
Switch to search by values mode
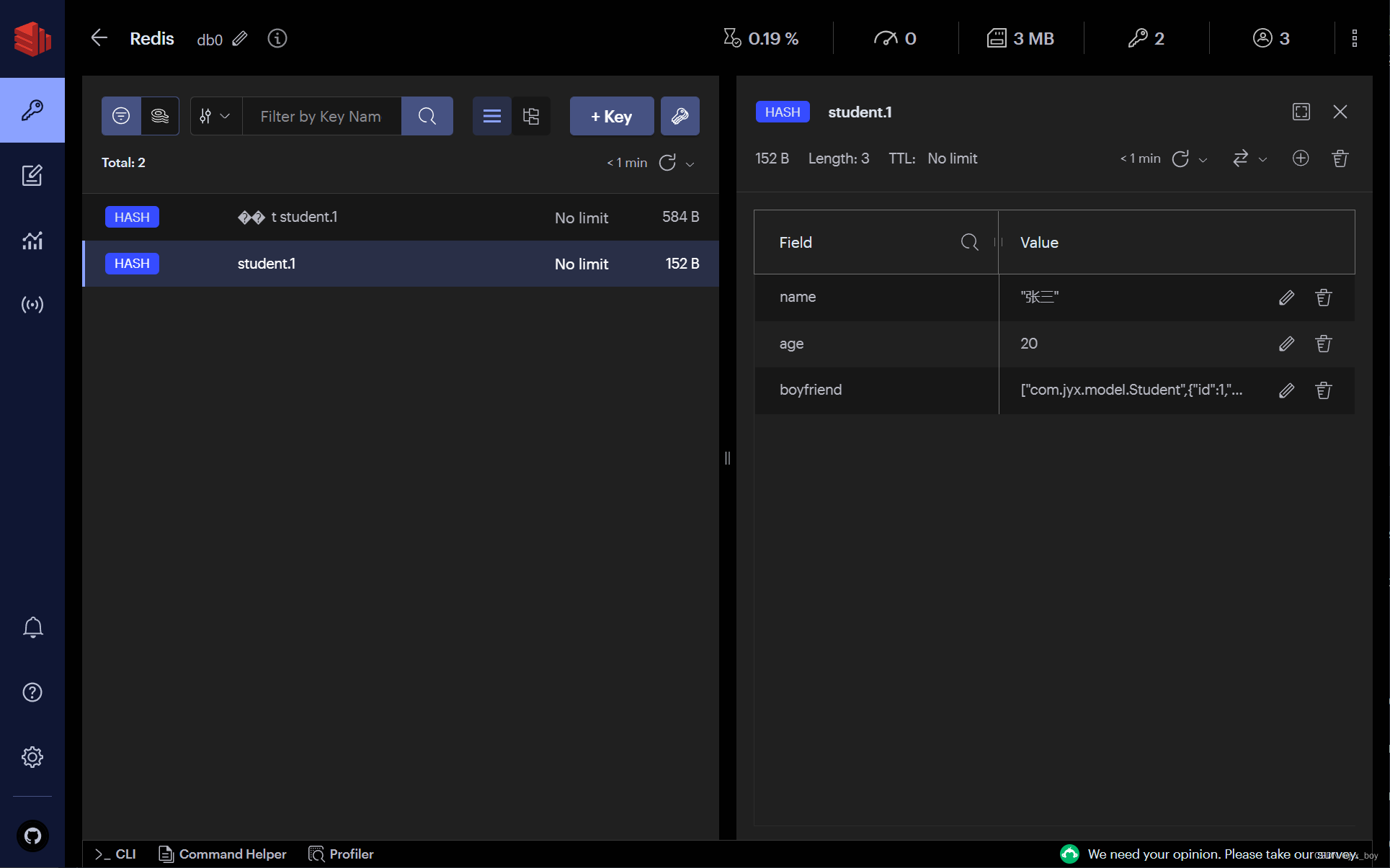160,116
